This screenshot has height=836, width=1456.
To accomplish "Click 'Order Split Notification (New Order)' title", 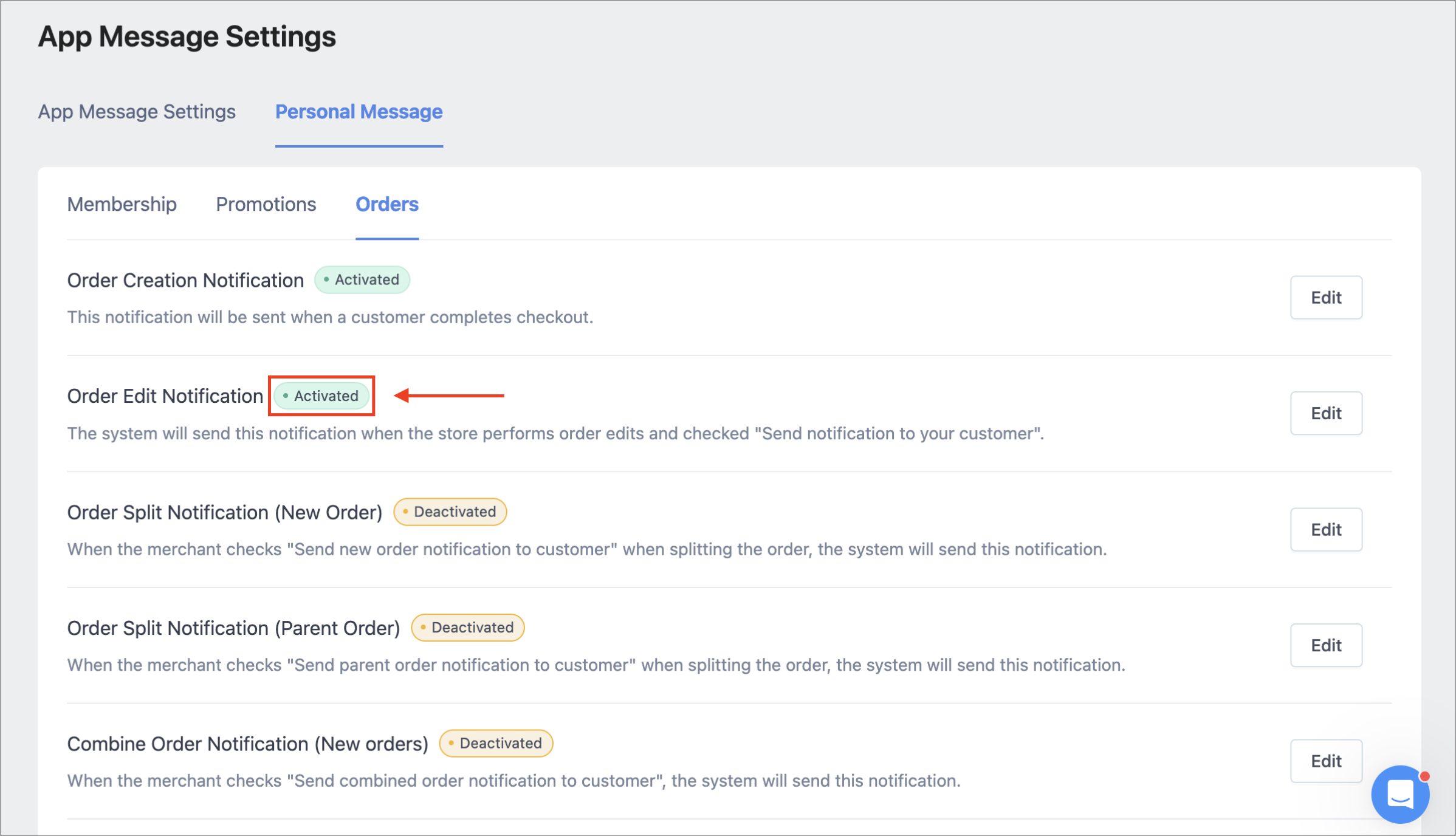I will 225,512.
